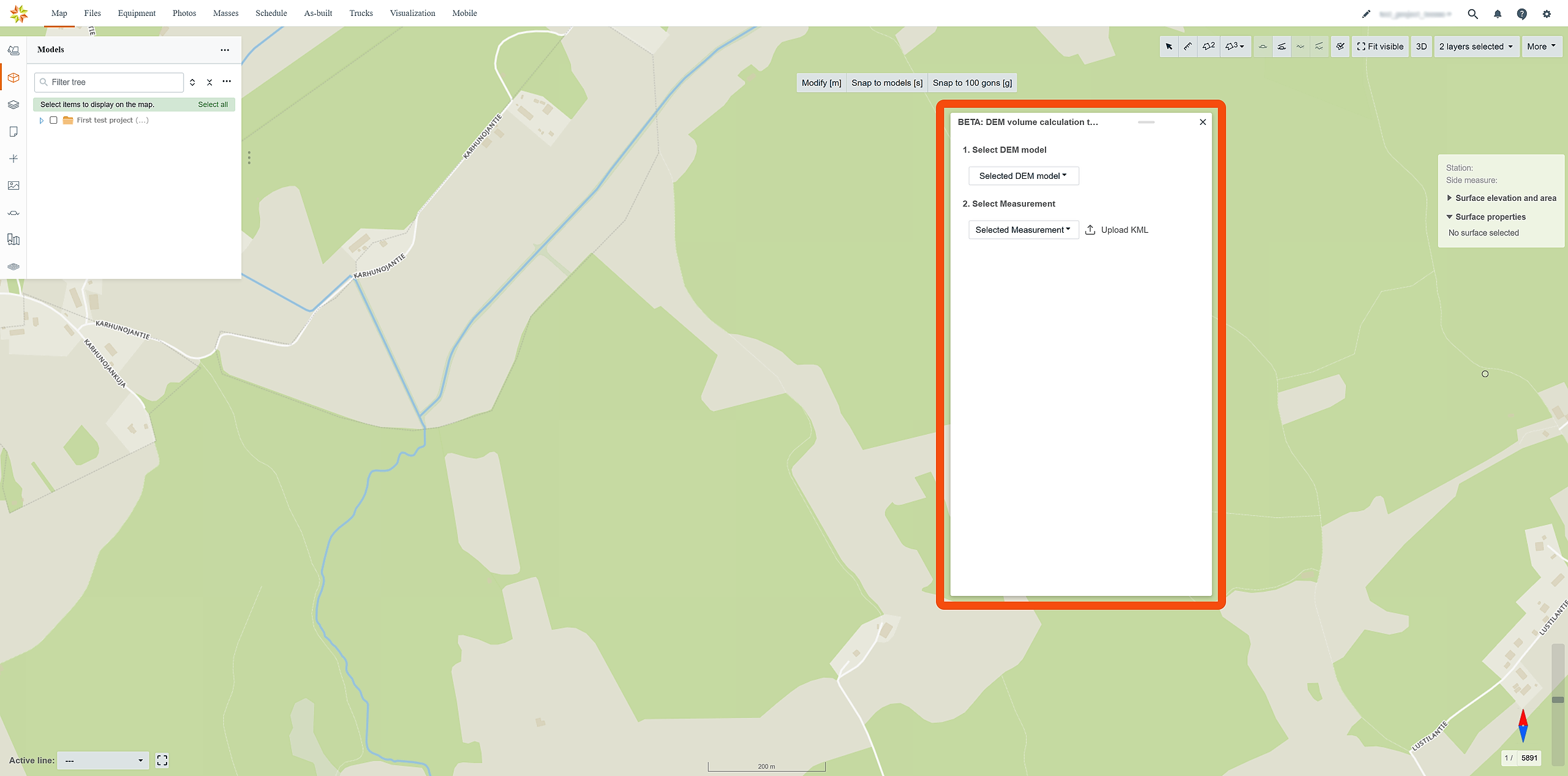Open the layers stack sidebar panel
1568x776 pixels.
click(x=13, y=105)
